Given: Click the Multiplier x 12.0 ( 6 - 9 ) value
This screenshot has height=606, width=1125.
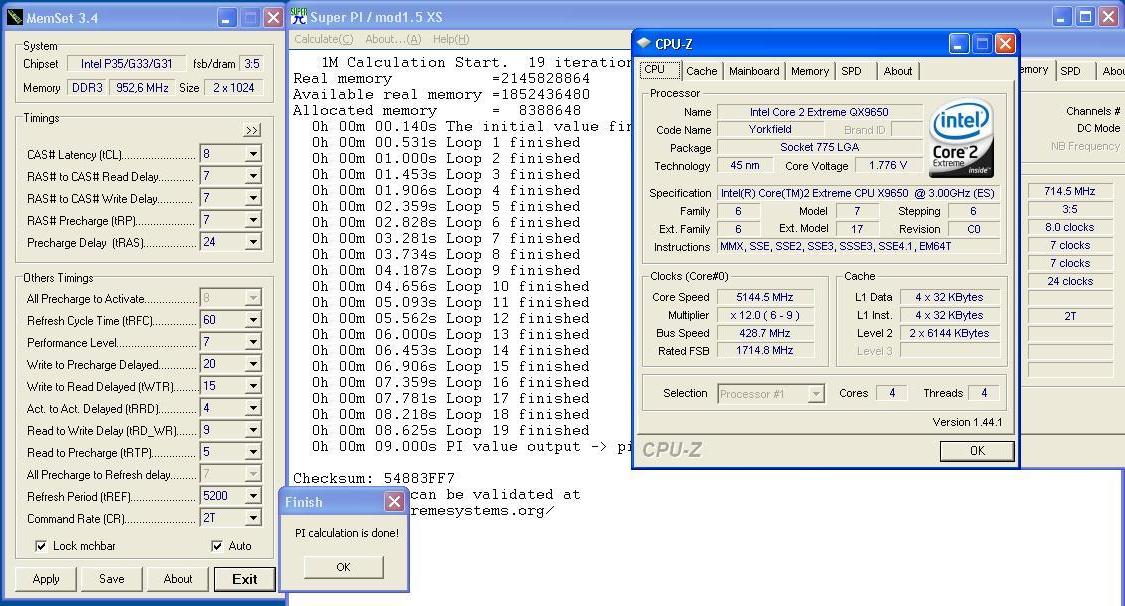Looking at the screenshot, I should click(x=764, y=315).
